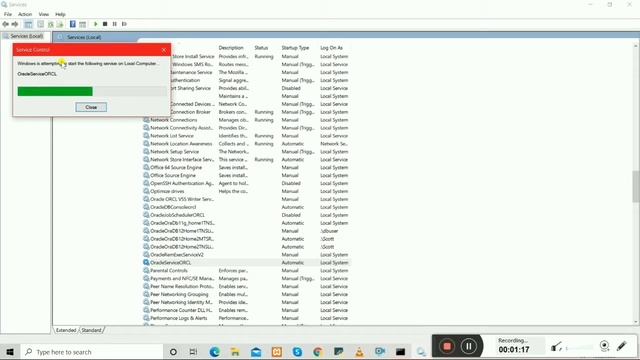The image size is (640, 360).
Task: Select the Peer Networking Grouping row
Action: [247, 294]
